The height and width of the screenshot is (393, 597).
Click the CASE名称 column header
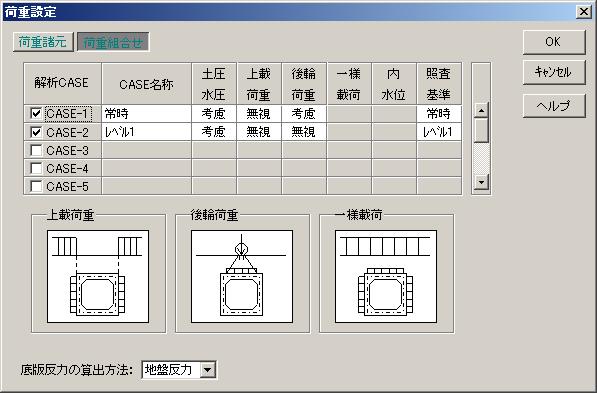146,84
